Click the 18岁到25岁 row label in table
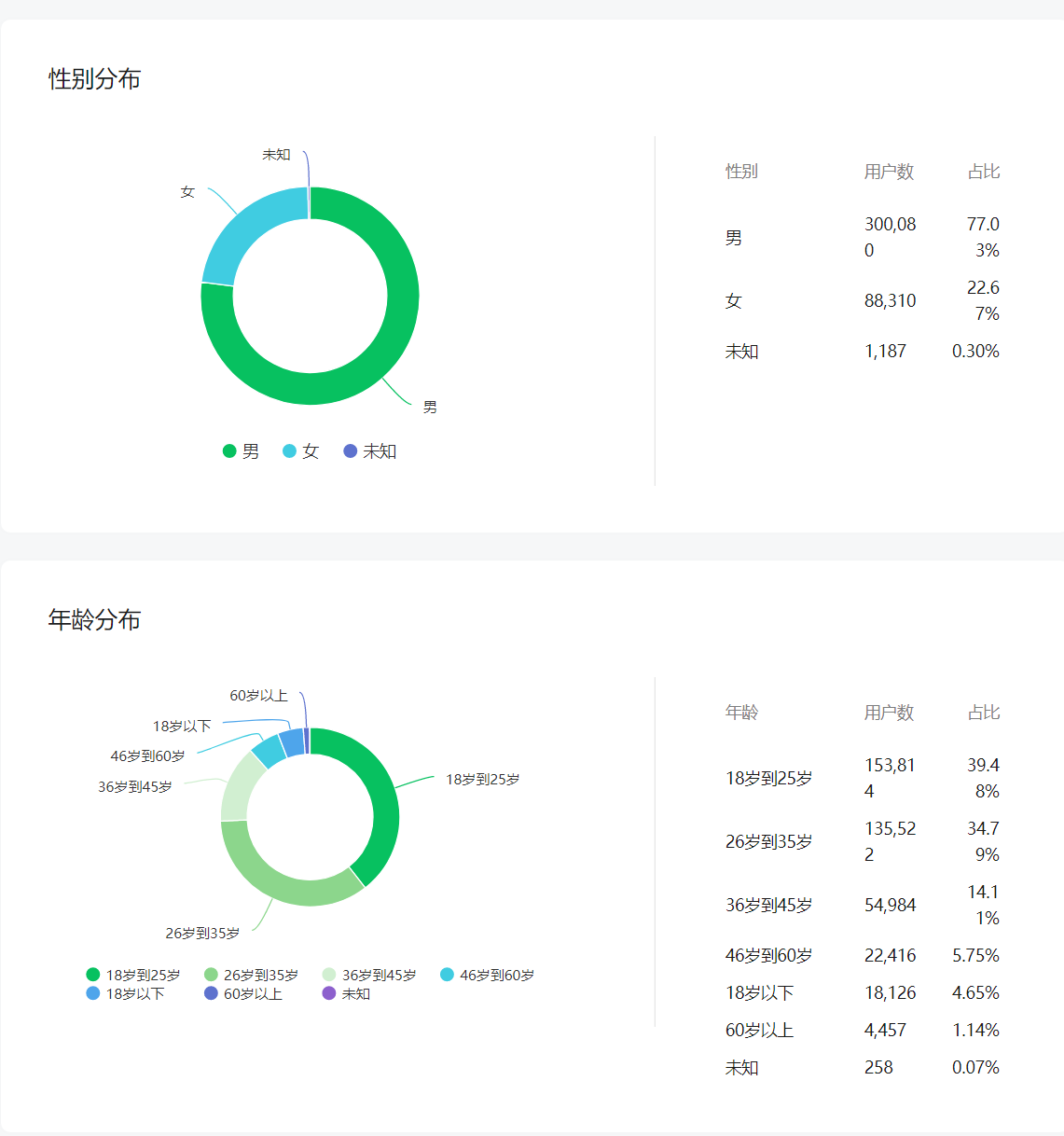Screen dimensions: 1064x1136 [x=768, y=779]
